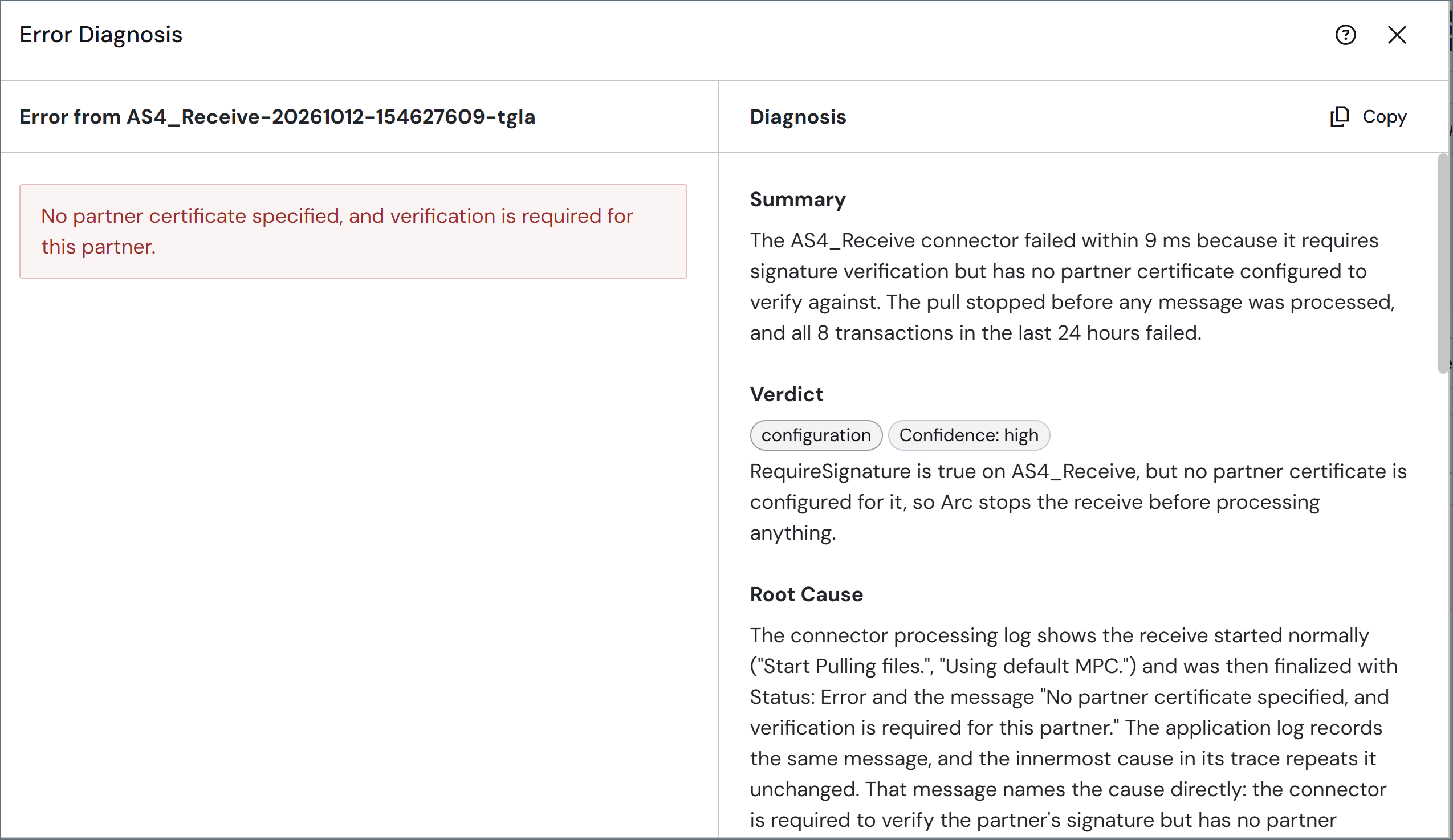The height and width of the screenshot is (840, 1453).
Task: Click the Error from AS4_Receive heading
Action: (x=278, y=117)
